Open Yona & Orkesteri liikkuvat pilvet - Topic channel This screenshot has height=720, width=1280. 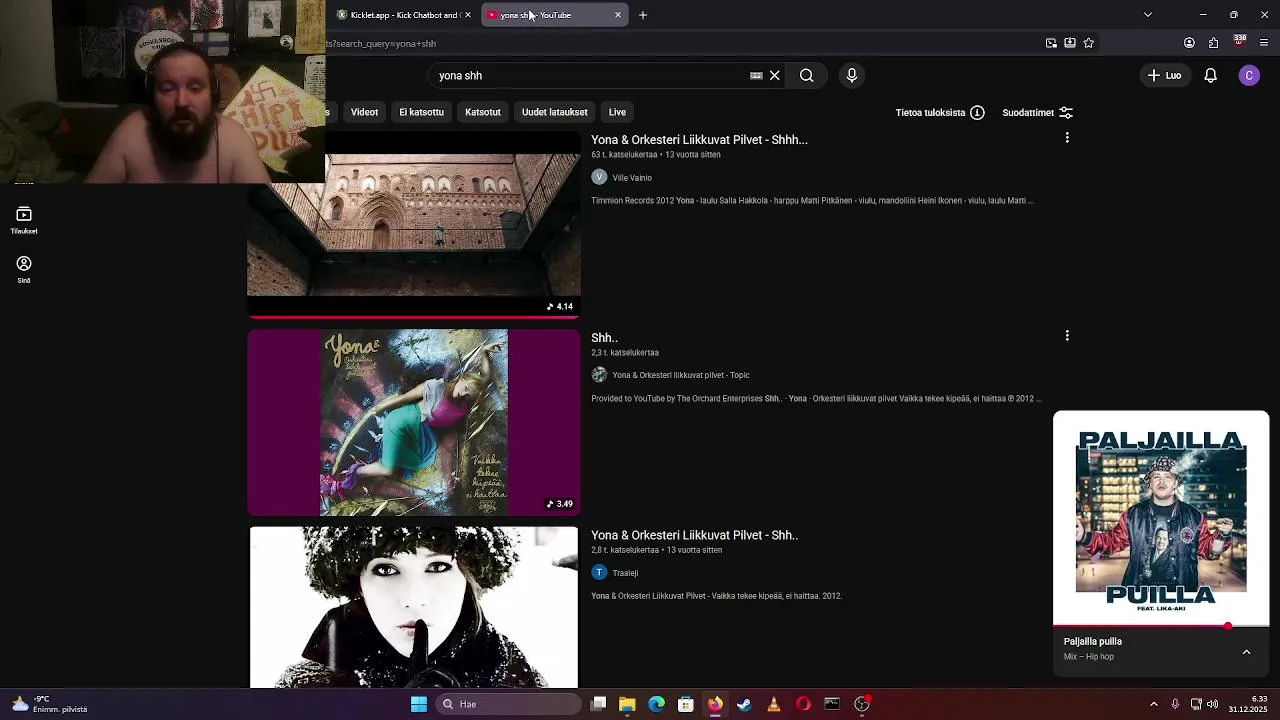tap(681, 375)
